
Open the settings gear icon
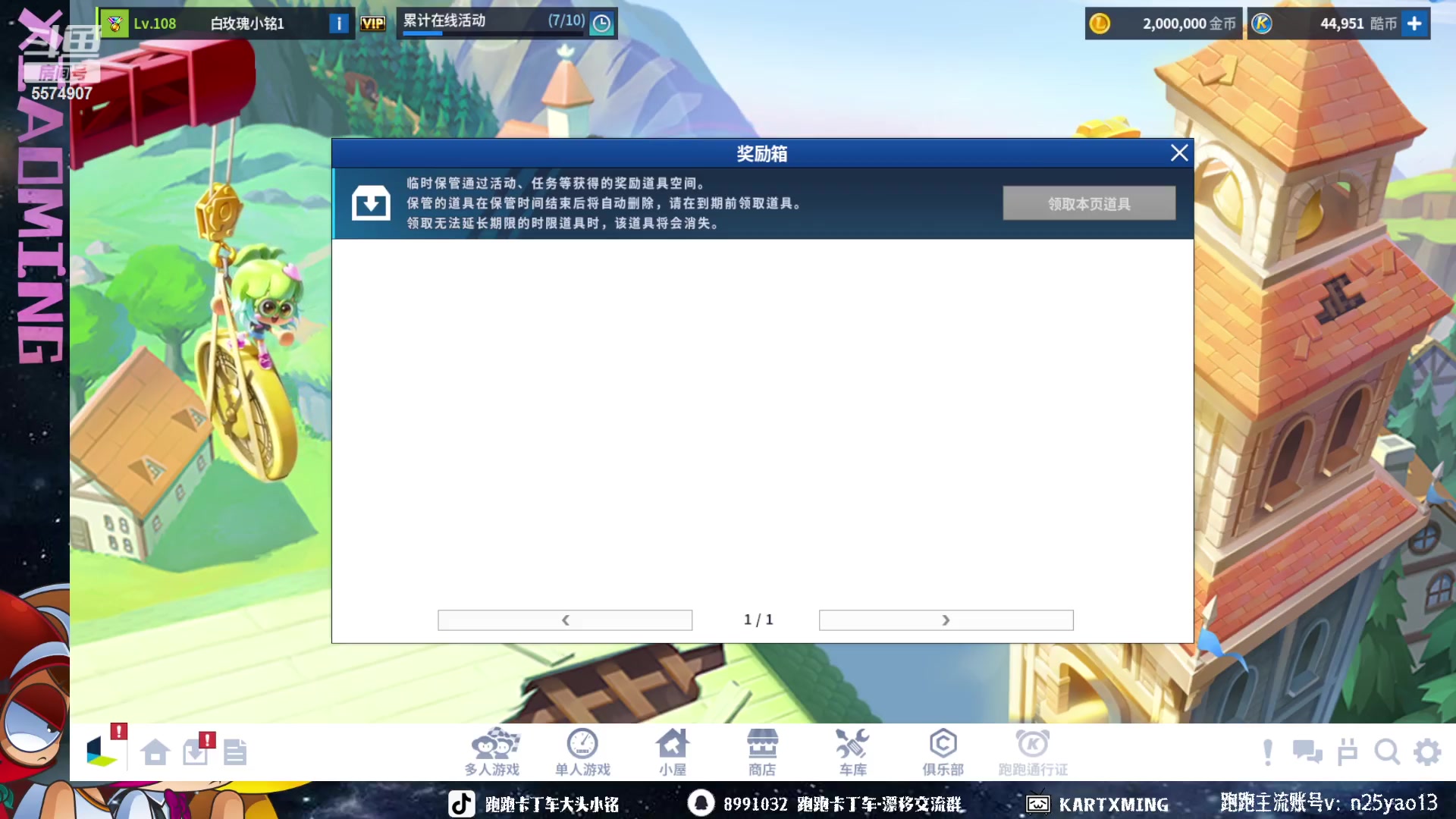1427,752
